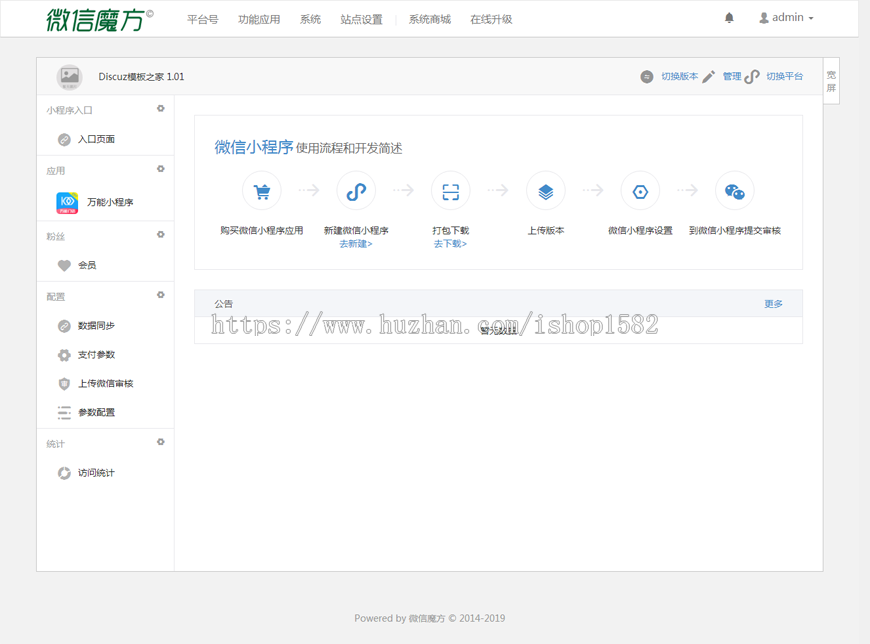Click the 打包下载 scan-frame step icon

[451, 191]
